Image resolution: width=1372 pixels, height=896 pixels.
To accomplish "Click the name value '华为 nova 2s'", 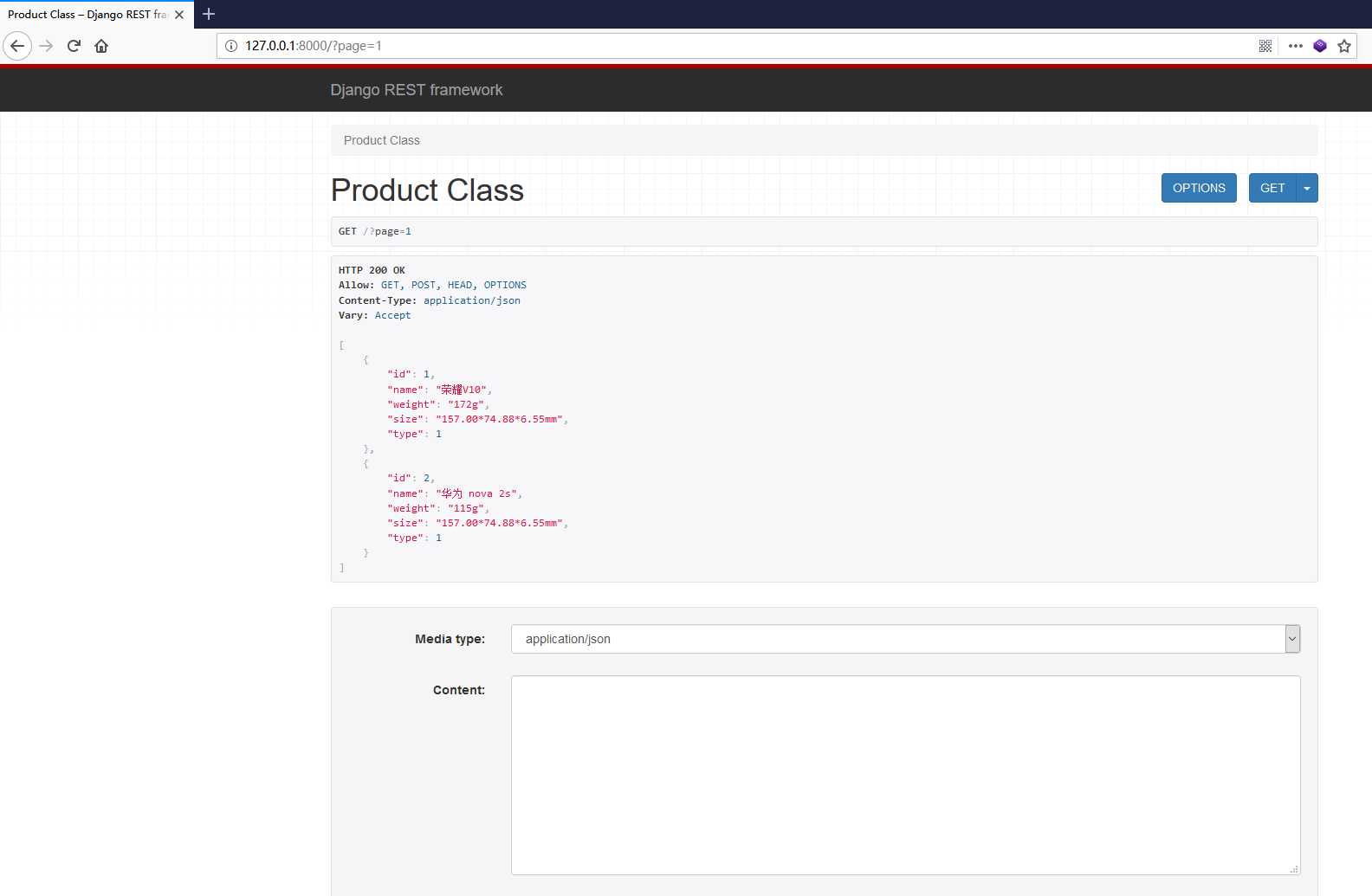I will click(x=478, y=493).
